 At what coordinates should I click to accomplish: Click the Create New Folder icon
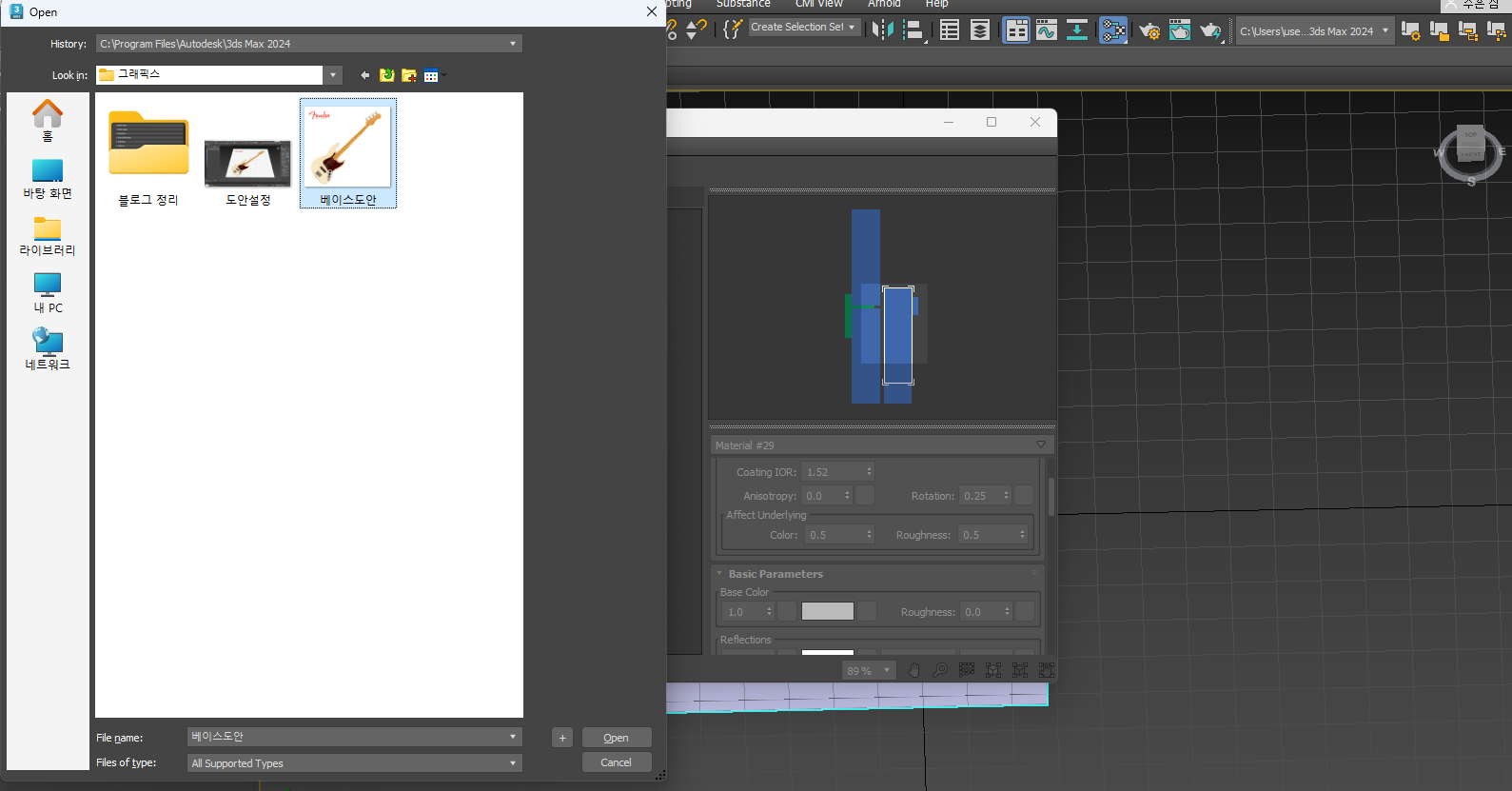point(409,75)
